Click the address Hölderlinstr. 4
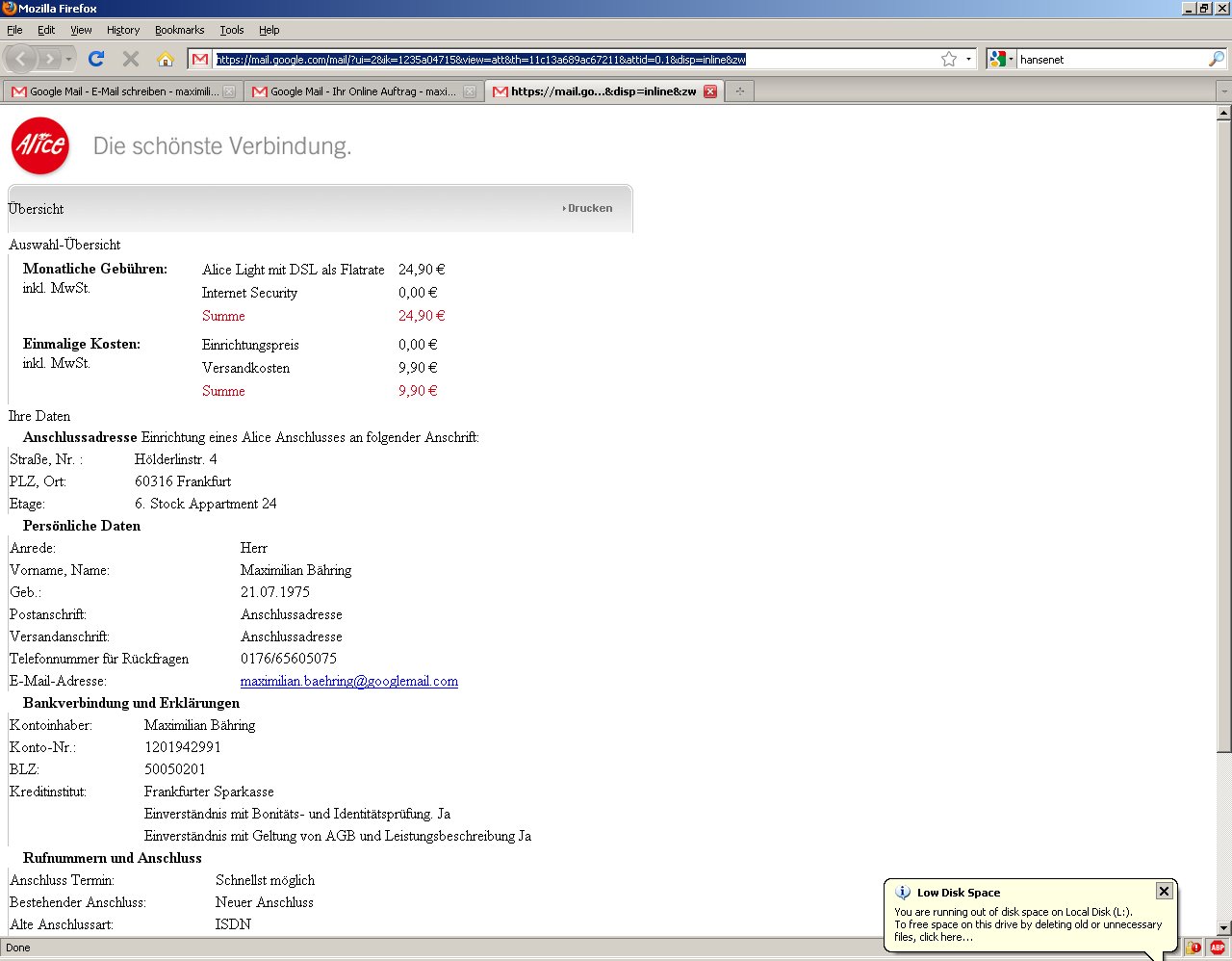Image resolution: width=1232 pixels, height=961 pixels. 176,459
